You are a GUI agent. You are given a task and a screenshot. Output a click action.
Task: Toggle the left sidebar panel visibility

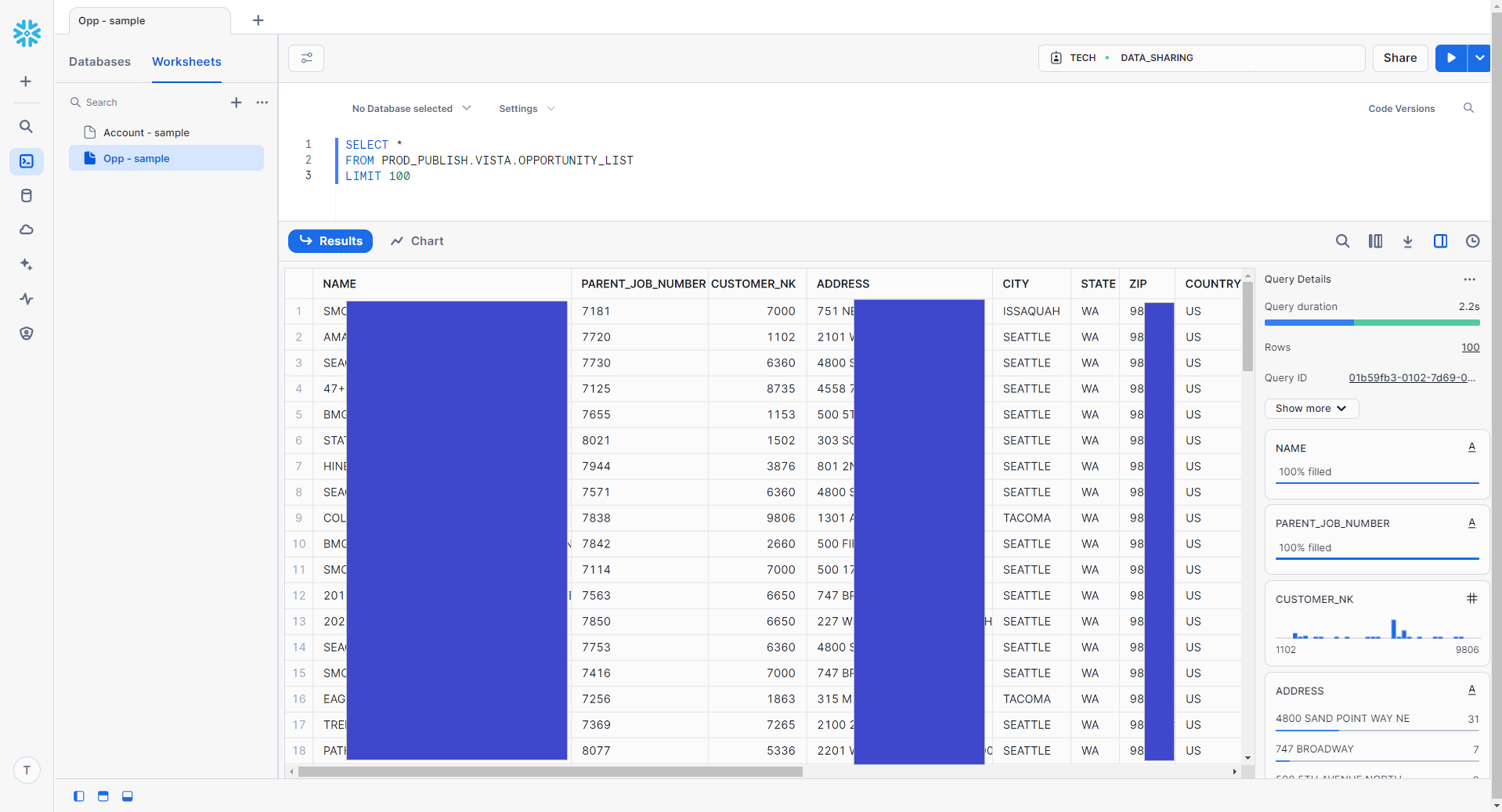[x=78, y=796]
